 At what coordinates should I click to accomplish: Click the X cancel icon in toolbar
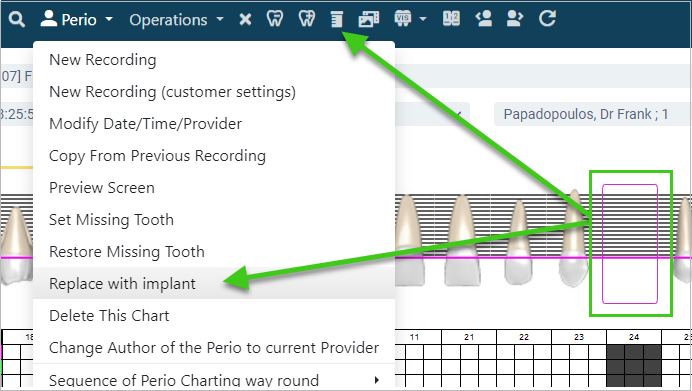coord(245,19)
